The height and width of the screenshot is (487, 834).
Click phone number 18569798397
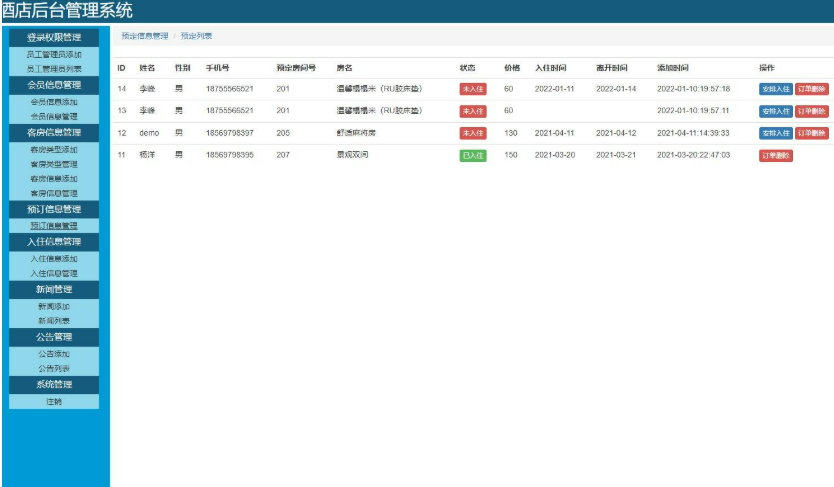pos(230,133)
